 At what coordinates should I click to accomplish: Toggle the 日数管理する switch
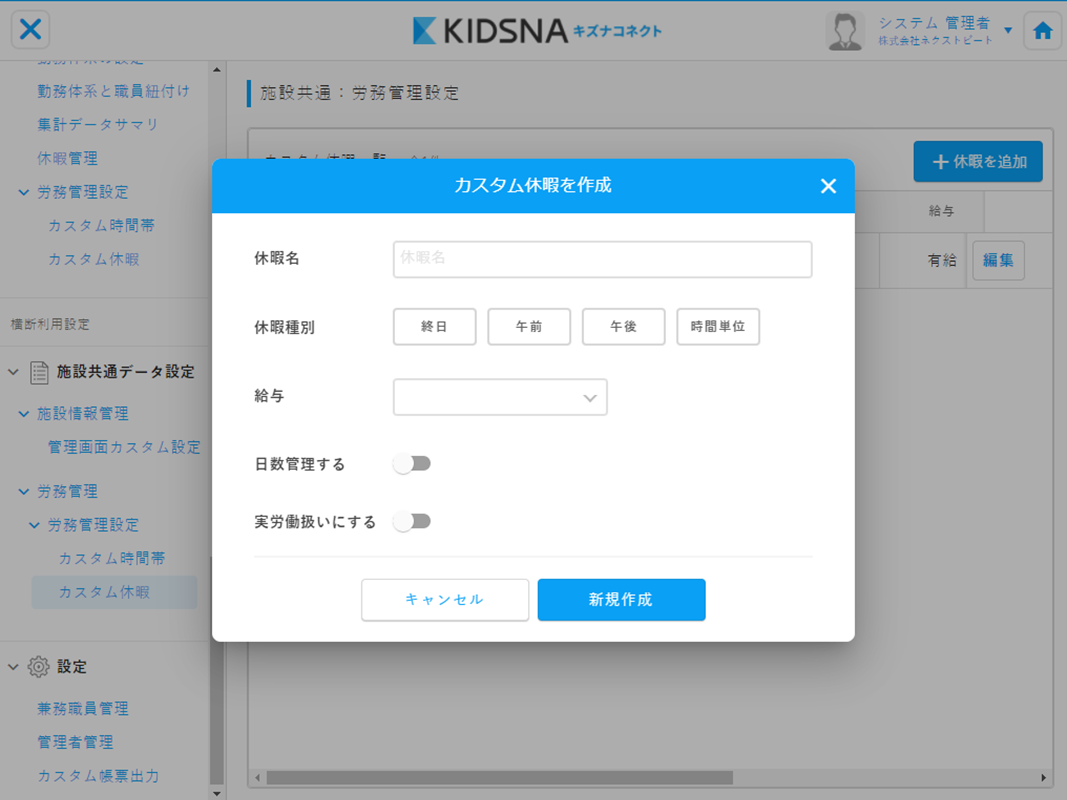(412, 464)
